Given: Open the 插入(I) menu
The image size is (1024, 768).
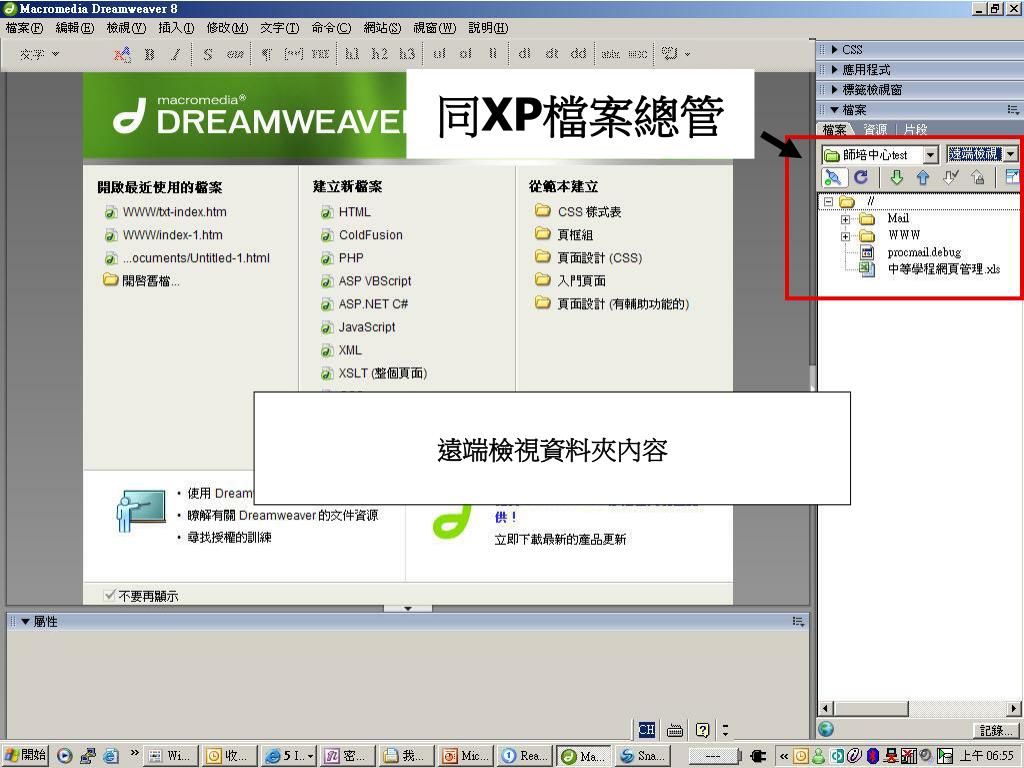Looking at the screenshot, I should (176, 28).
